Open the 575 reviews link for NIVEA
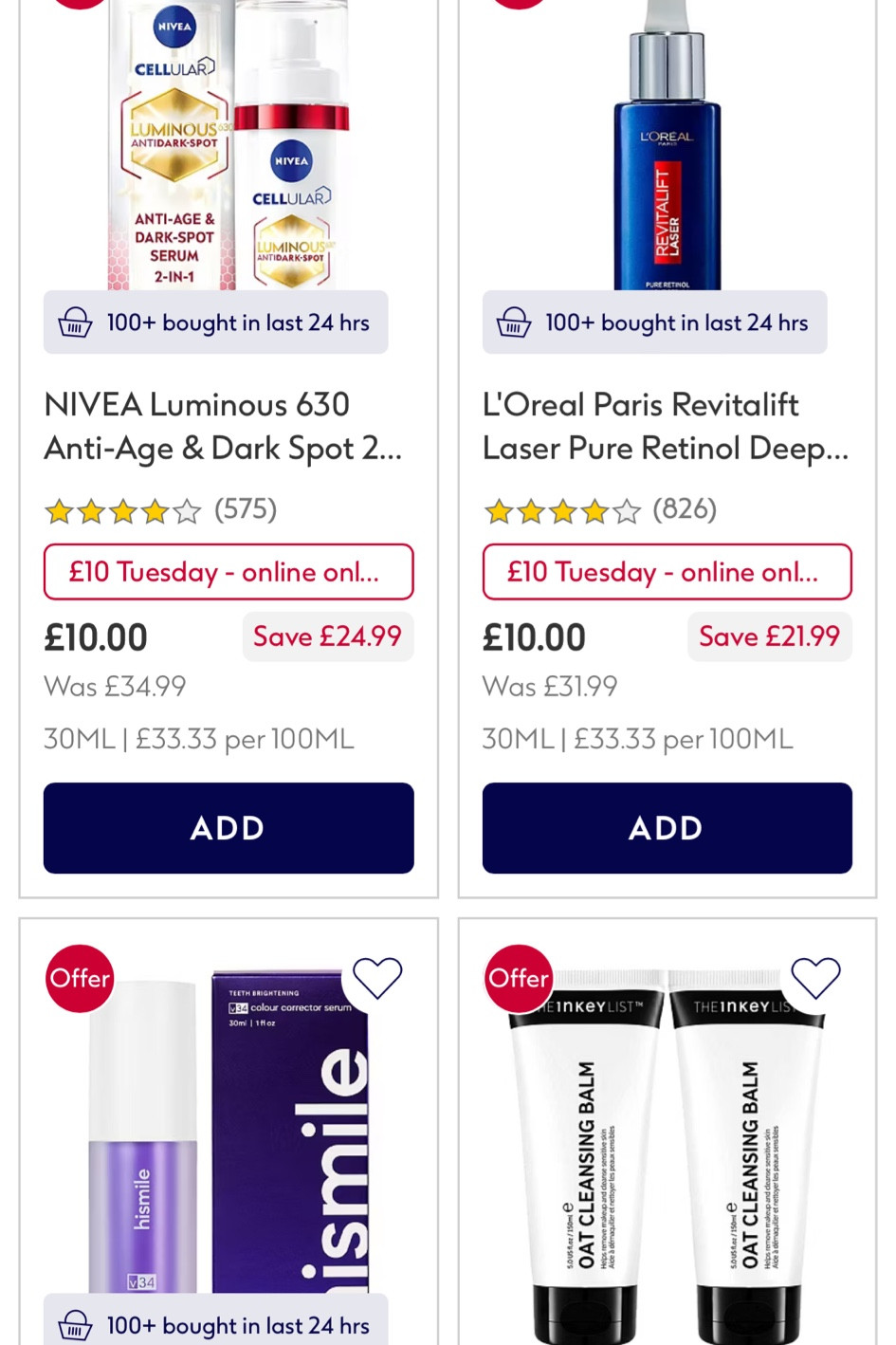This screenshot has width=896, height=1345. click(243, 509)
